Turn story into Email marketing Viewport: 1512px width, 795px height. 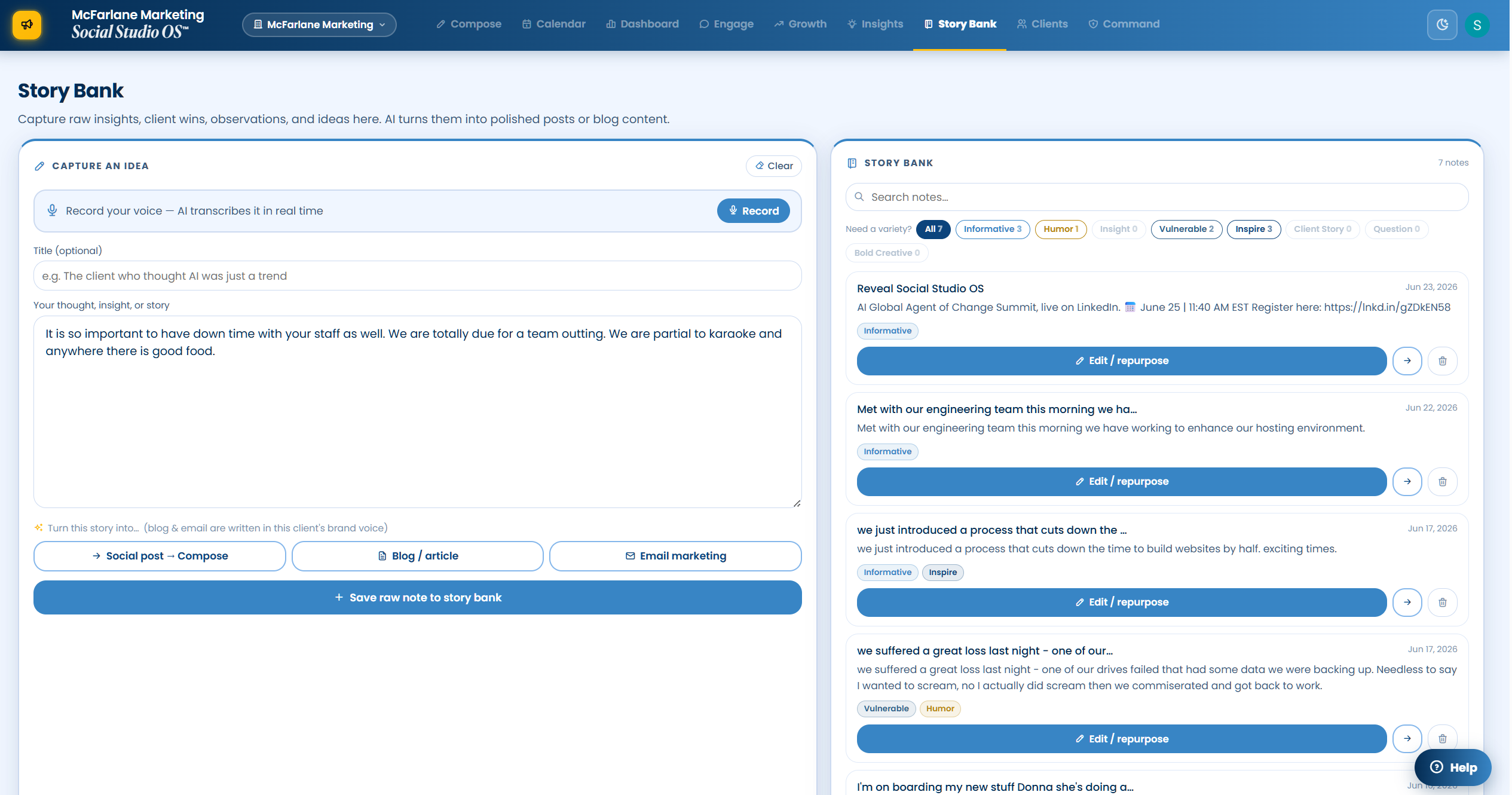pyautogui.click(x=675, y=556)
